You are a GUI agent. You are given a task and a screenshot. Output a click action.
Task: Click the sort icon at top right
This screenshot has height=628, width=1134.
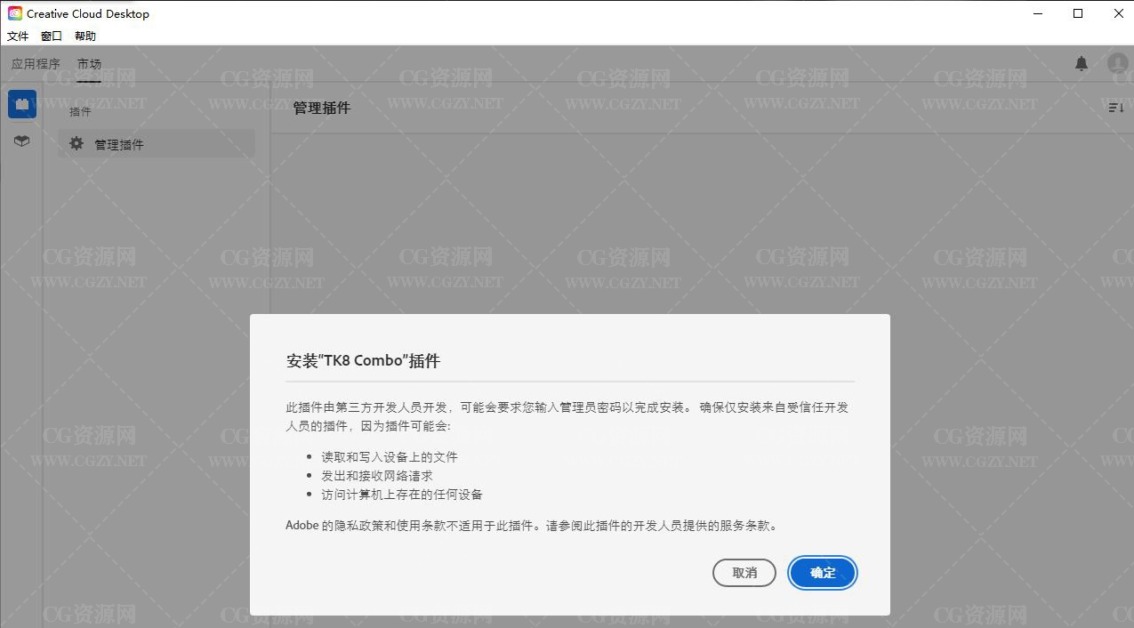(1116, 108)
